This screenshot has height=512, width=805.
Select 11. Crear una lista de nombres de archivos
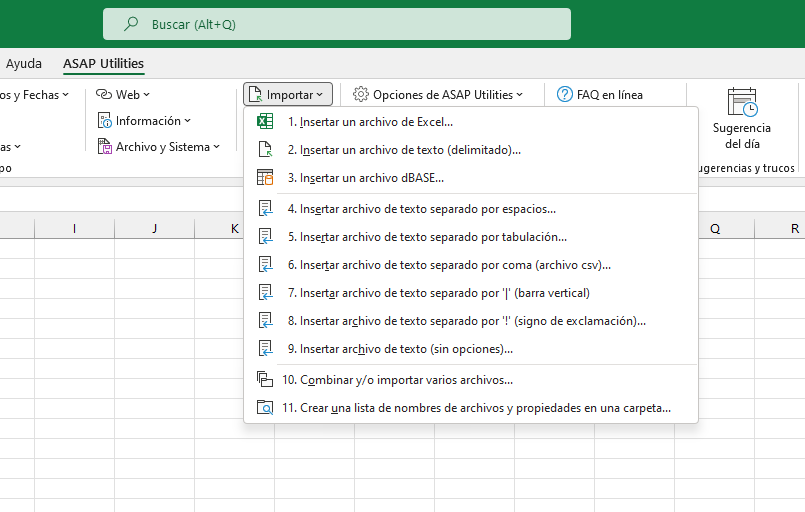pos(471,408)
